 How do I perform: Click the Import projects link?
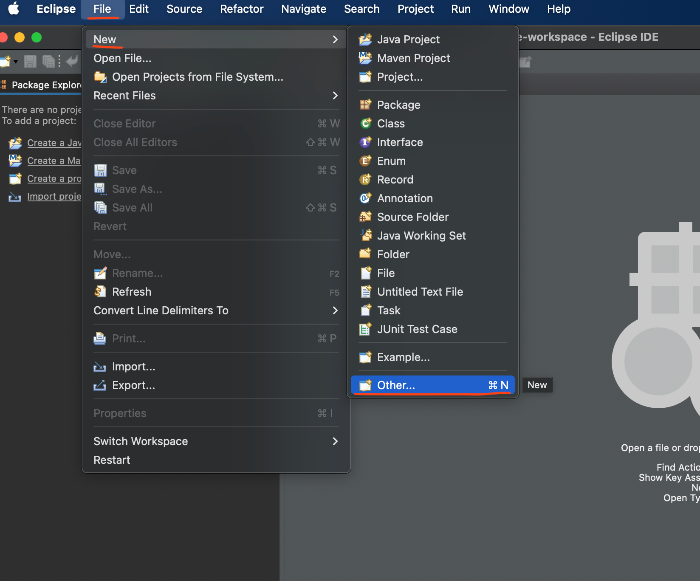[54, 196]
